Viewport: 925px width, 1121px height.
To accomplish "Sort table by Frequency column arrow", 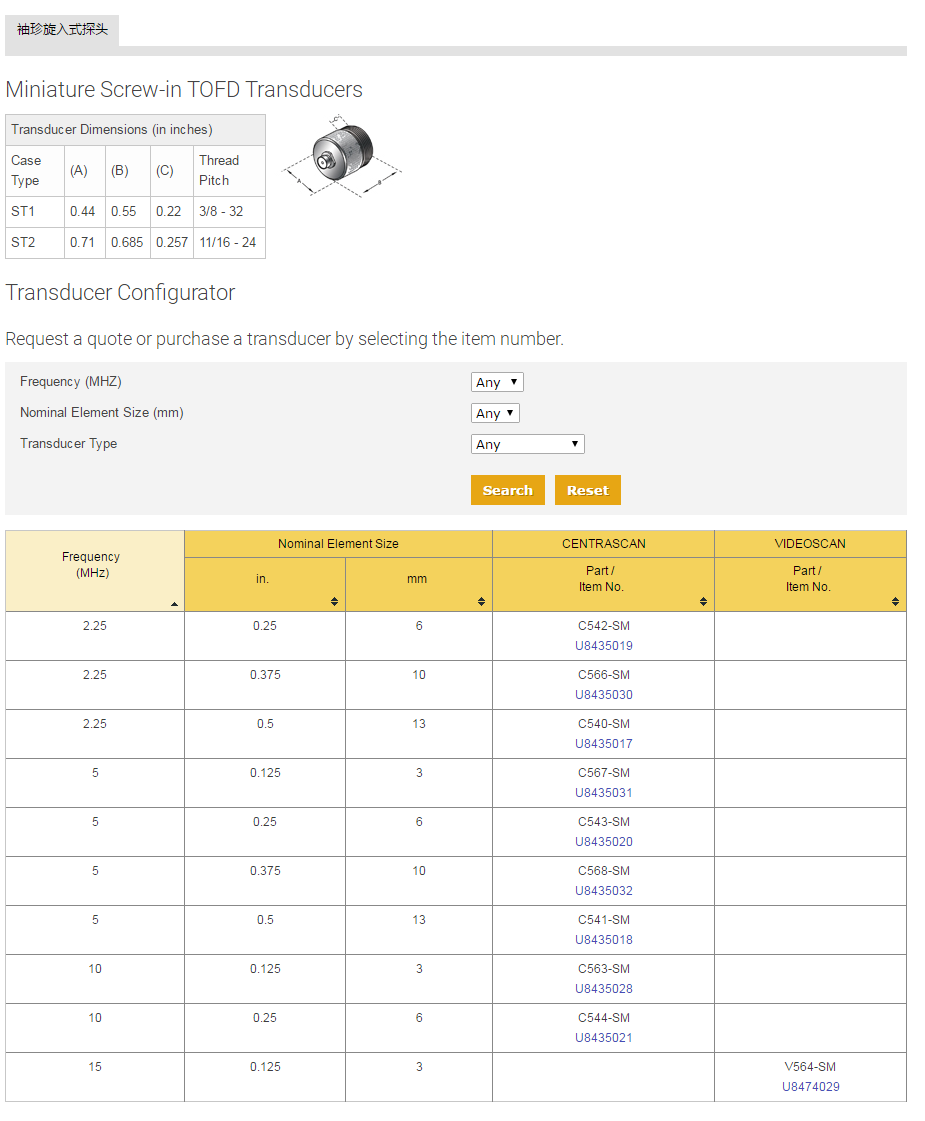I will 175,604.
